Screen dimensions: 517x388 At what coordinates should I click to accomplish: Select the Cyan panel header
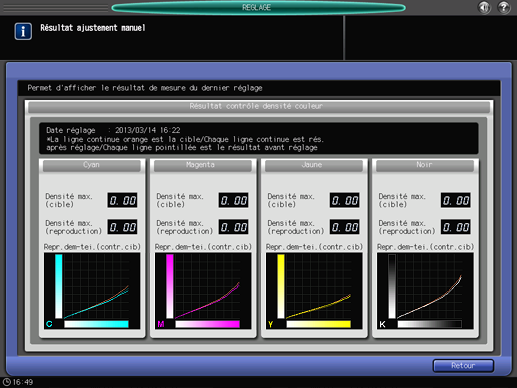pyautogui.click(x=92, y=165)
